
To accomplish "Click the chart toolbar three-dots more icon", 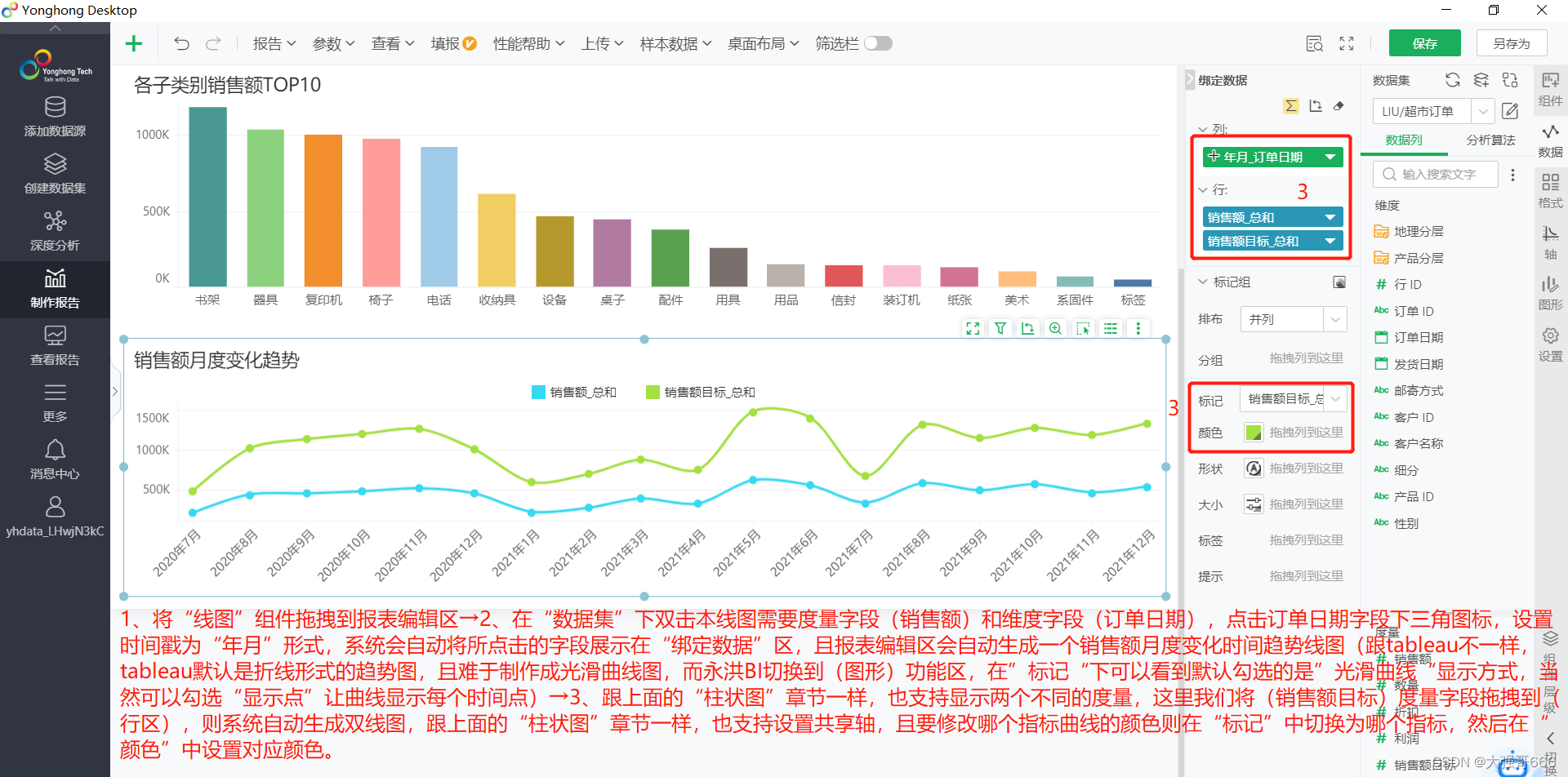I will [x=1138, y=328].
